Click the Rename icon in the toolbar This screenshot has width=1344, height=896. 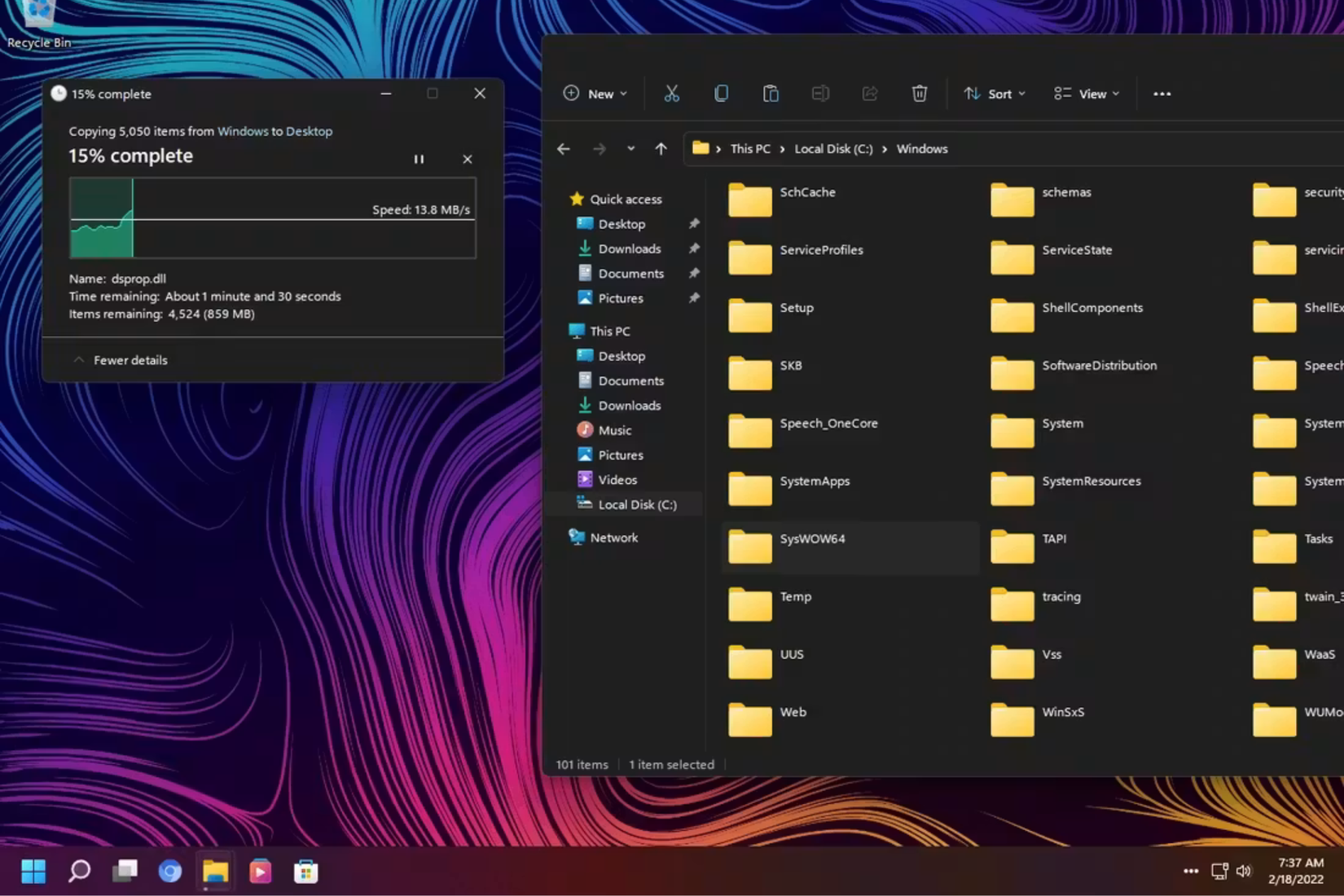click(820, 94)
